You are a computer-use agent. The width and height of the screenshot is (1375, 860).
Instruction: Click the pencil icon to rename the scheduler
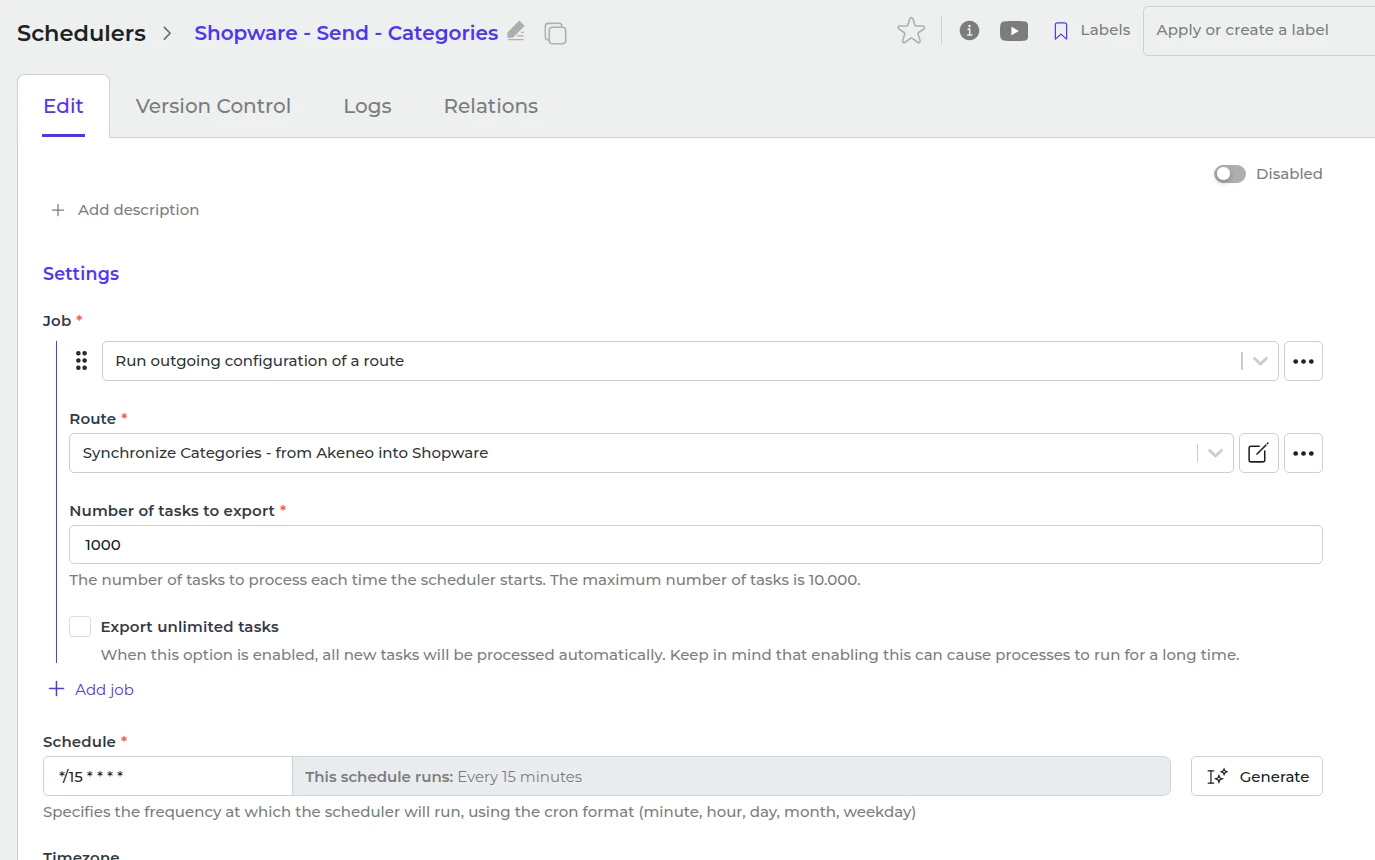(x=516, y=31)
